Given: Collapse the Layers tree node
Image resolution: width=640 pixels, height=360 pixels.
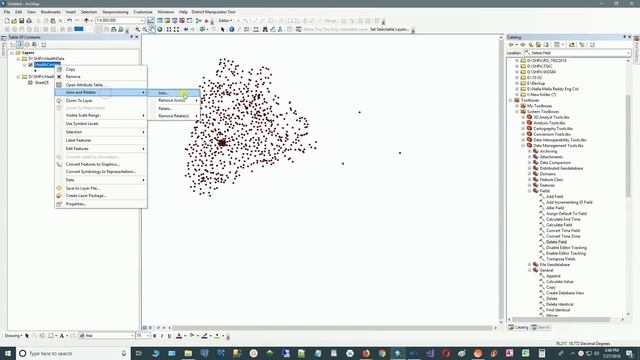Looking at the screenshot, I should click(12, 53).
